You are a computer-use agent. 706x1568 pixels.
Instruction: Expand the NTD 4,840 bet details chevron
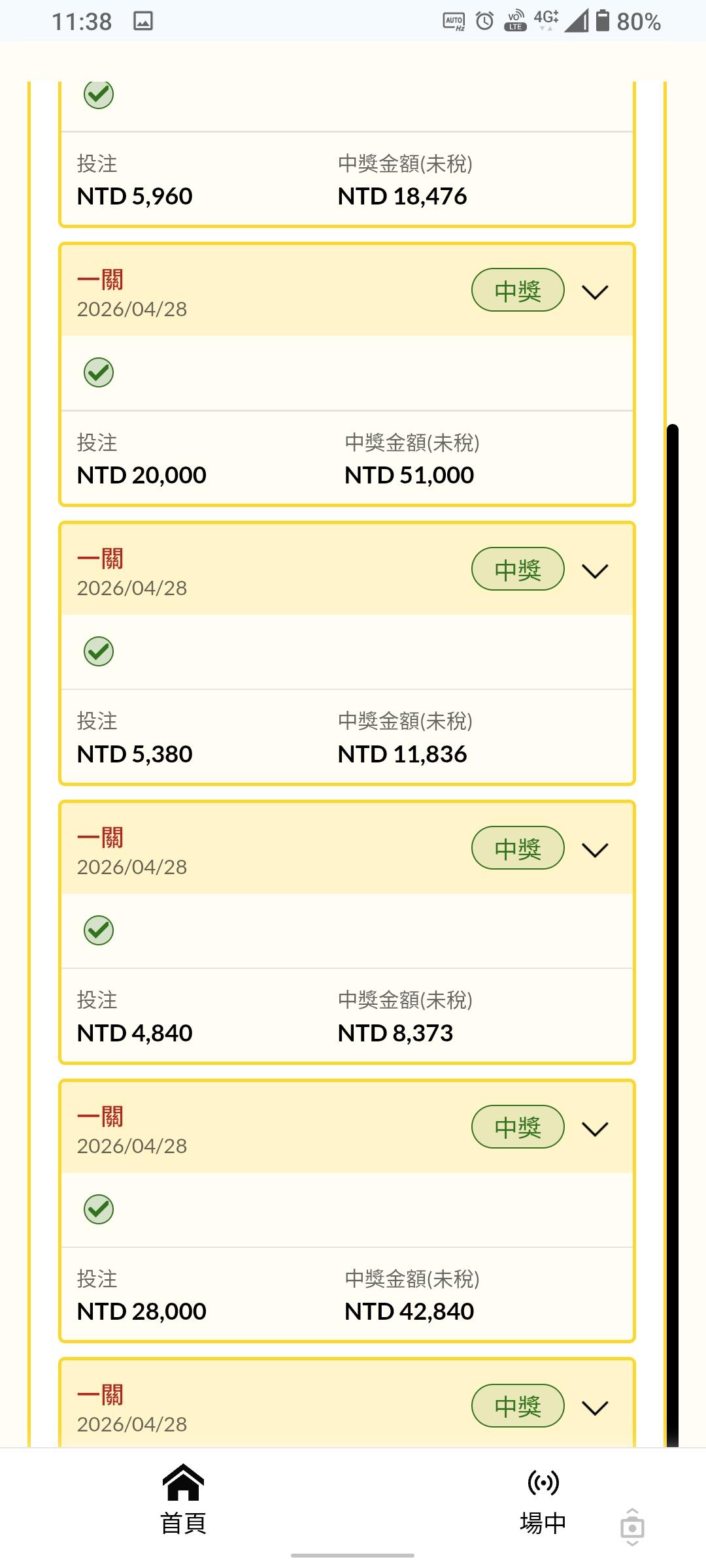click(595, 849)
